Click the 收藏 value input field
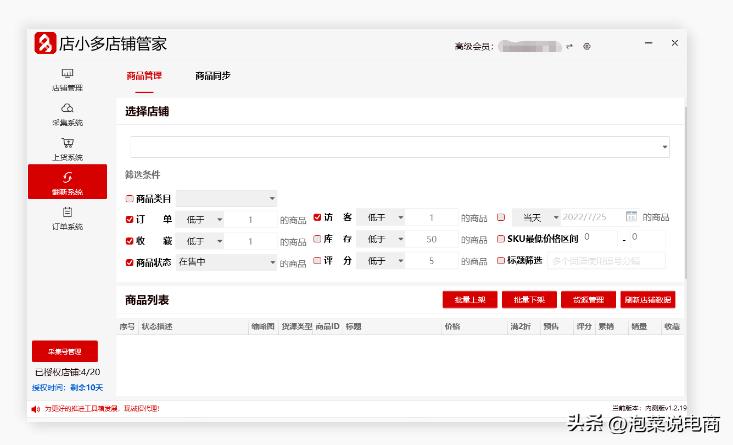The width and height of the screenshot is (733, 445). 251,241
